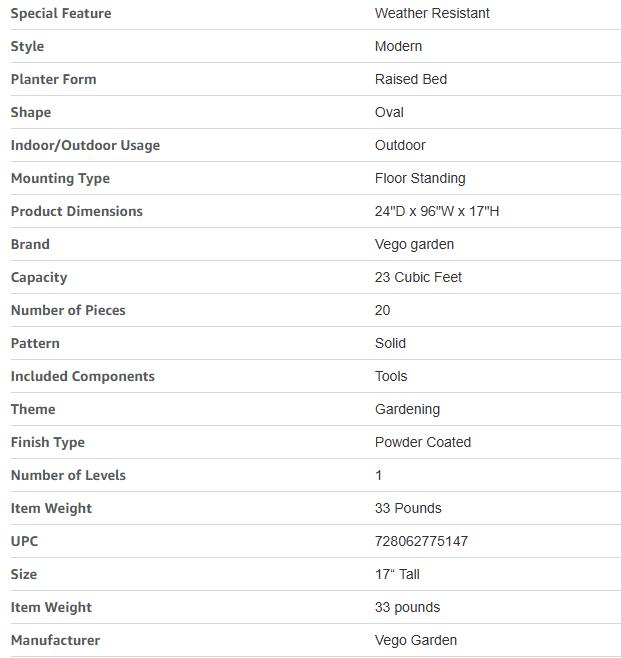The height and width of the screenshot is (658, 621).
Task: Select the "Modern" style value
Action: pyautogui.click(x=398, y=46)
